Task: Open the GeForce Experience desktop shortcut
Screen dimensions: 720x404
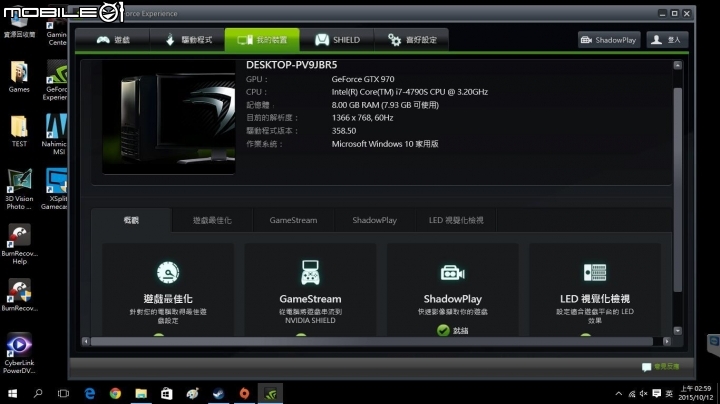Action: [x=56, y=80]
